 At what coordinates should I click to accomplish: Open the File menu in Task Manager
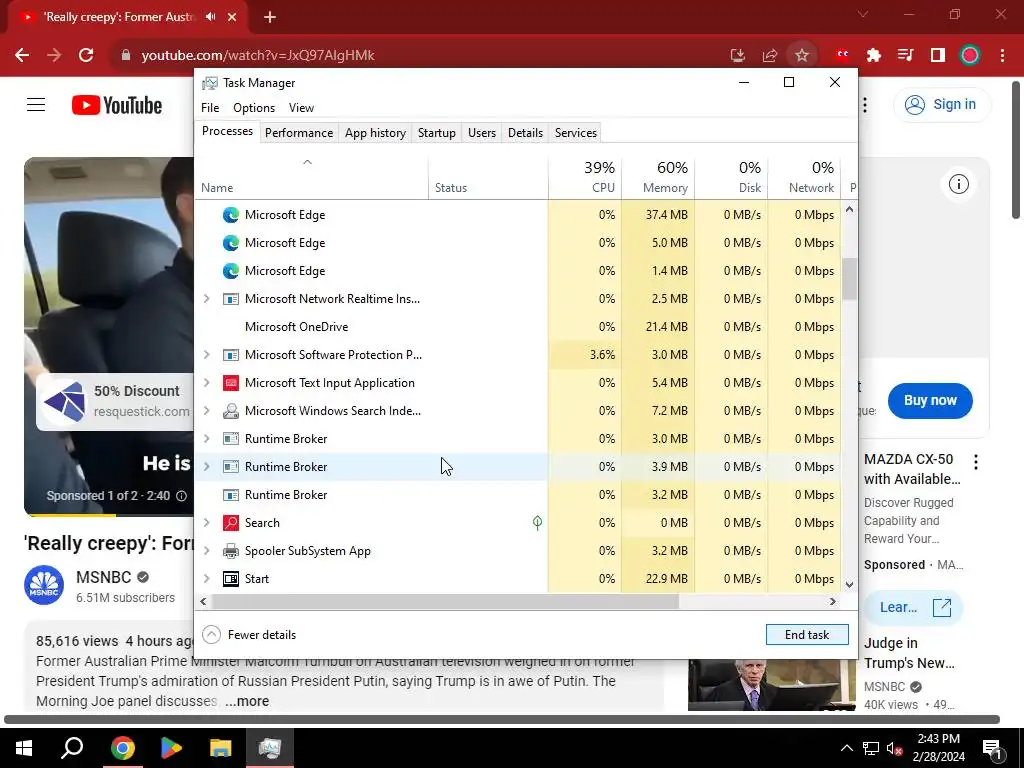click(210, 108)
